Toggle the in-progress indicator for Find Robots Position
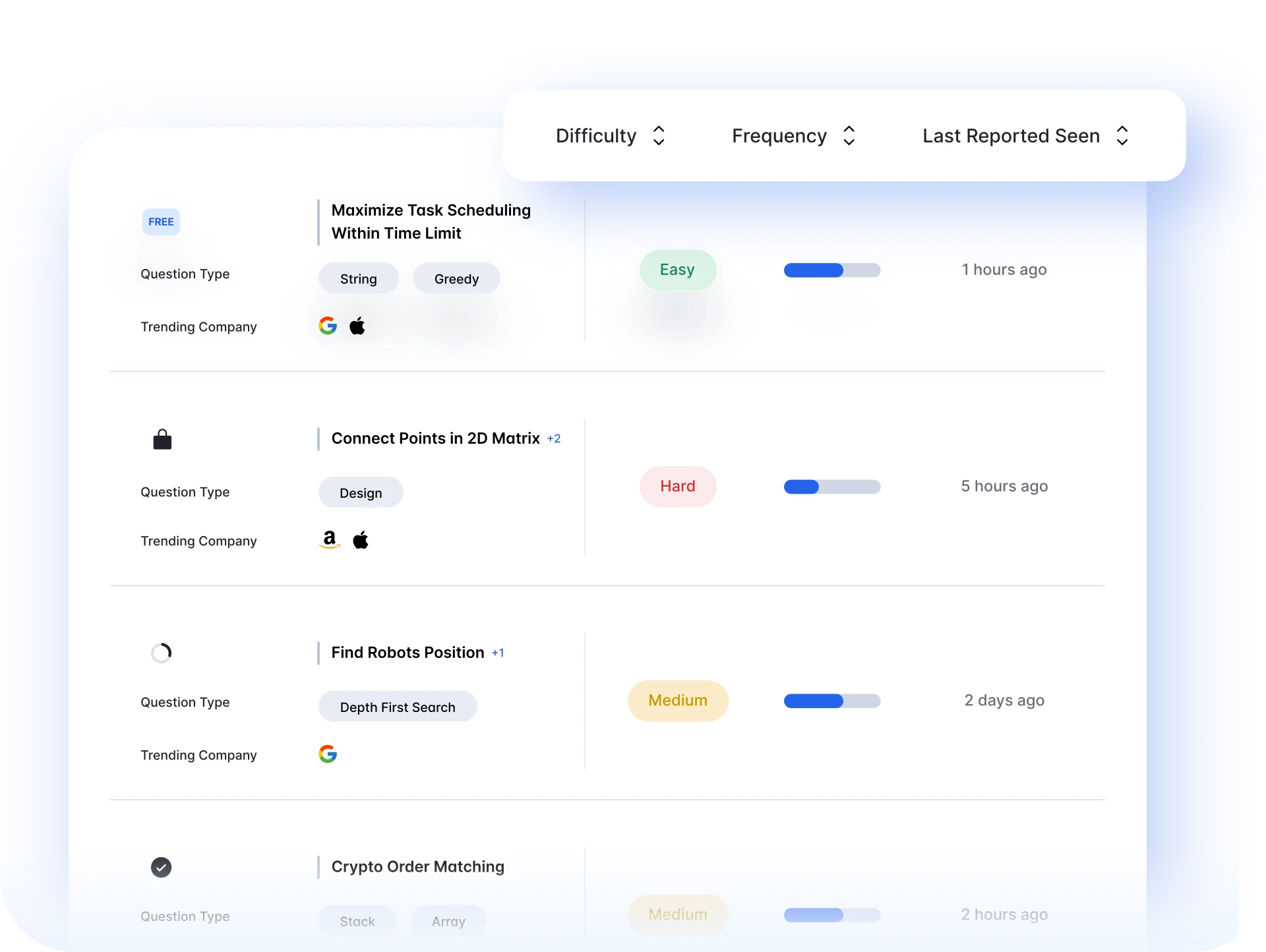Image resolution: width=1266 pixels, height=952 pixels. point(162,653)
